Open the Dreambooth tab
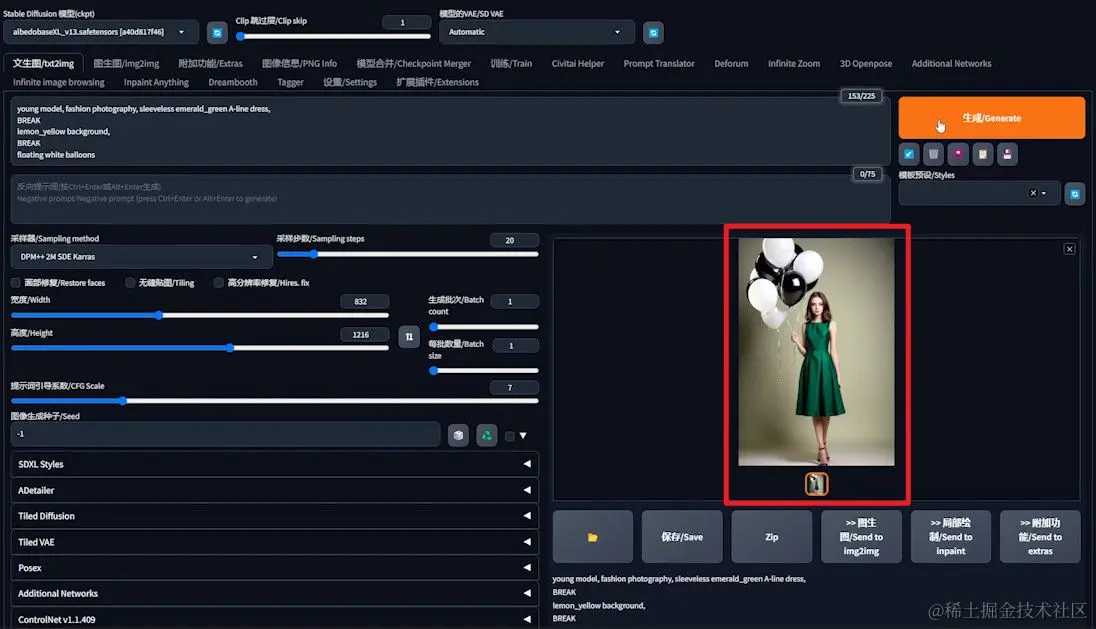Viewport: 1096px width, 629px height. (x=233, y=82)
